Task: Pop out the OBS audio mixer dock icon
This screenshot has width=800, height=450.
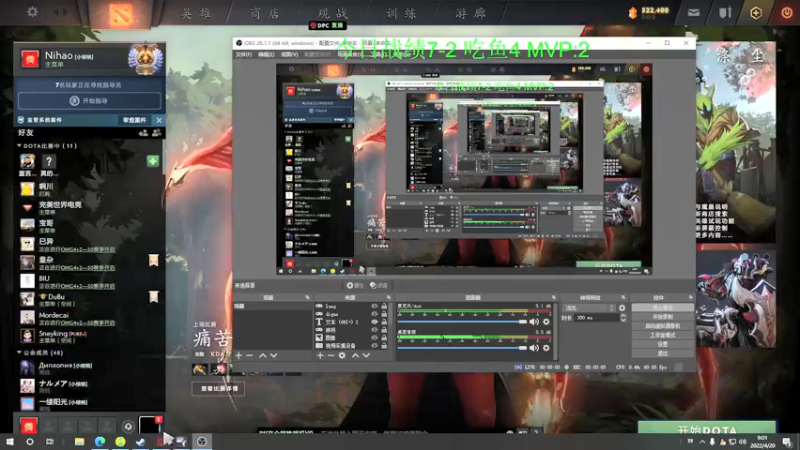Action: coord(554,297)
